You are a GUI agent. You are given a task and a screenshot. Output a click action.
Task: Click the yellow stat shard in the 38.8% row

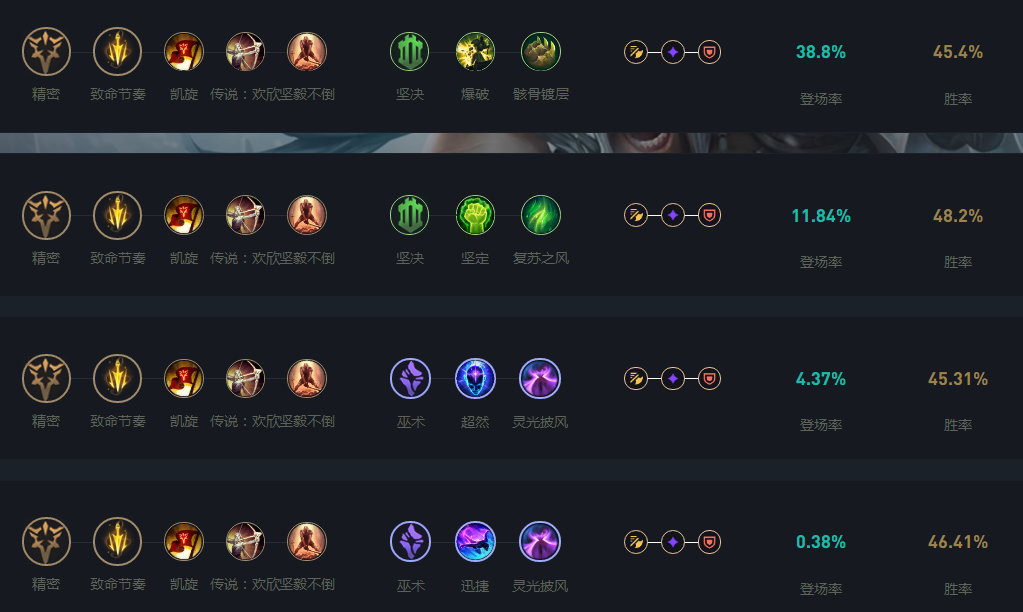coord(636,52)
